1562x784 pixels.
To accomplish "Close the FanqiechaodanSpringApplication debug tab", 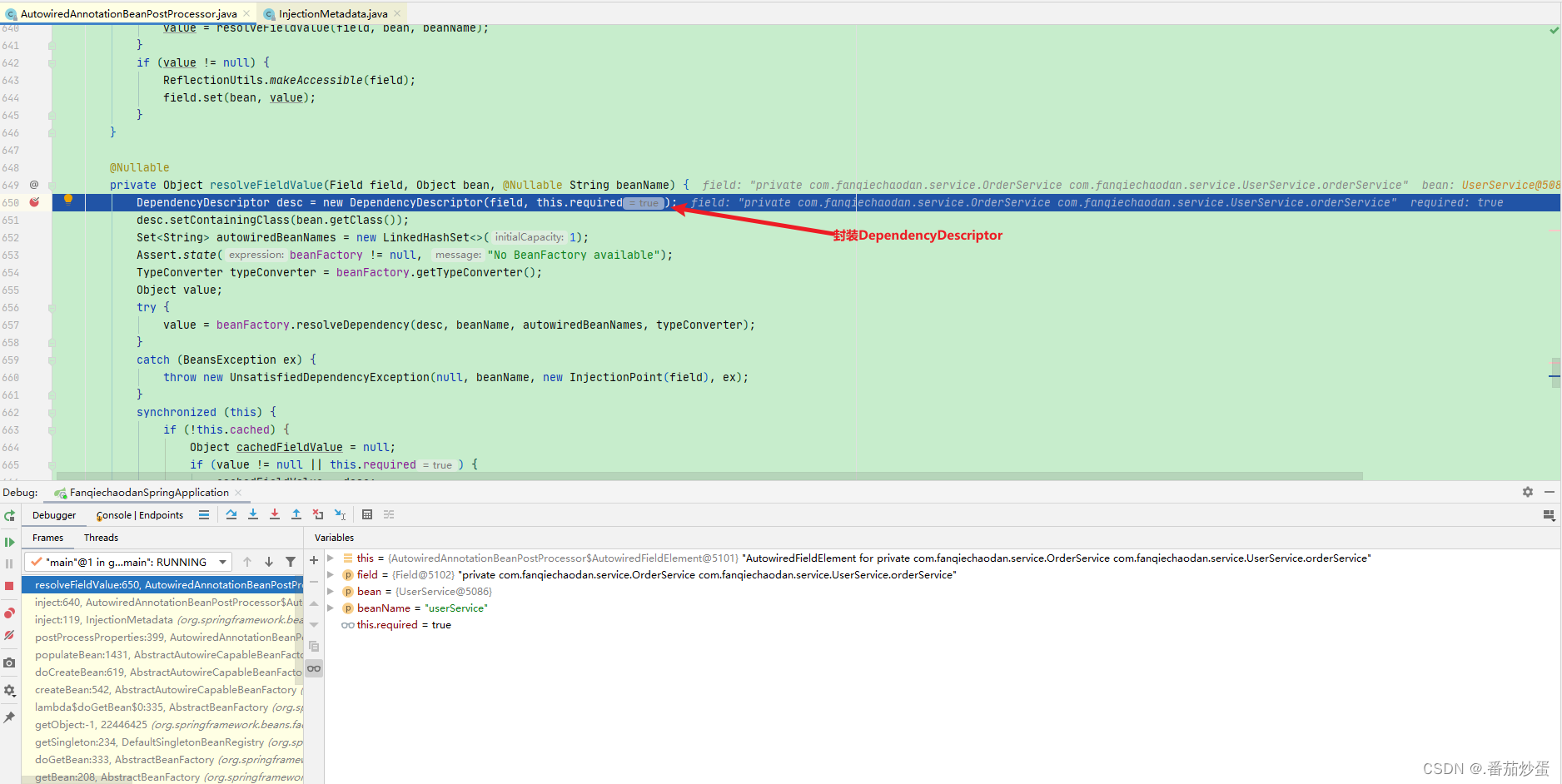I will tap(238, 493).
